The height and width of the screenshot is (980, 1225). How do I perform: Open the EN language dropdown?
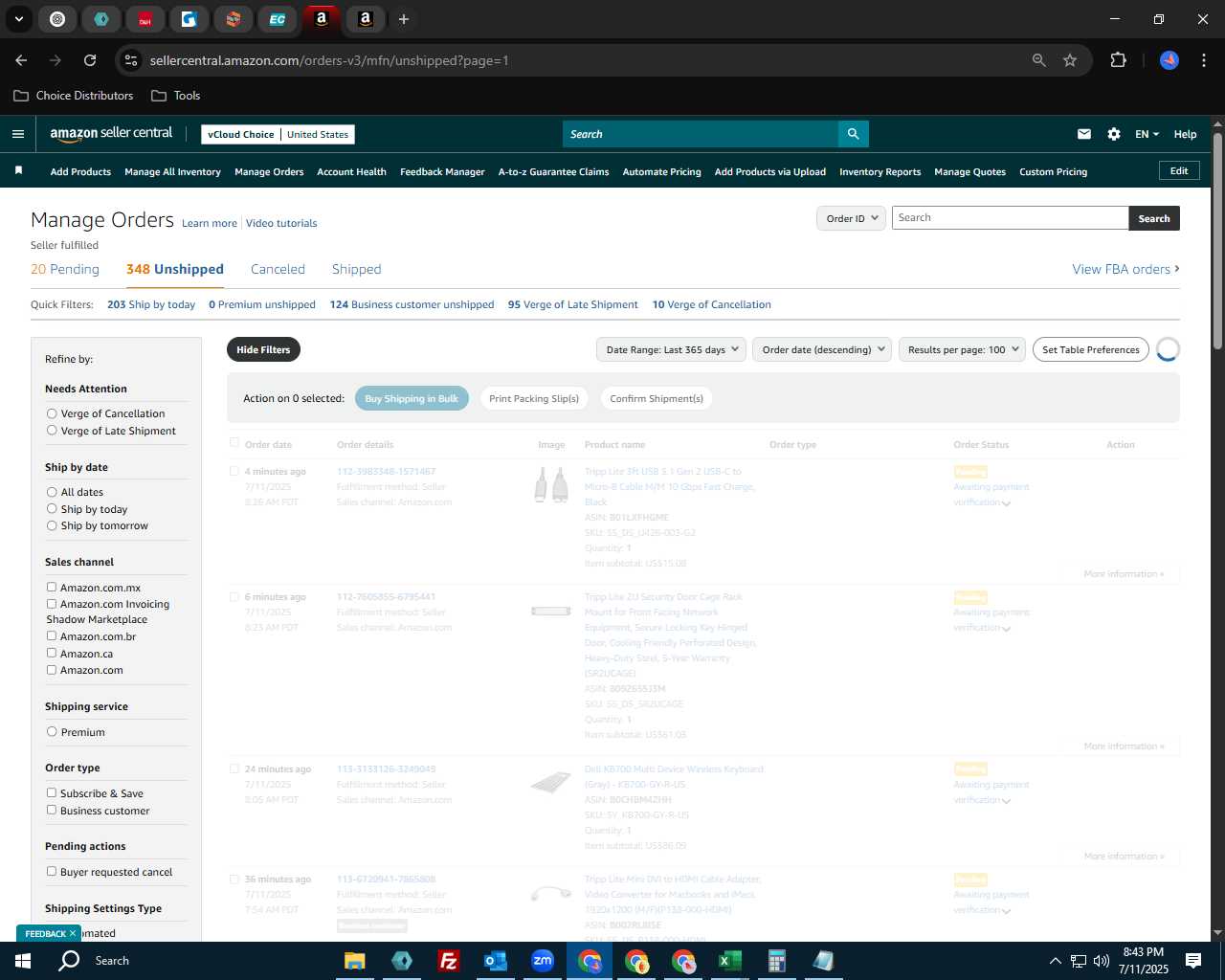click(x=1147, y=134)
